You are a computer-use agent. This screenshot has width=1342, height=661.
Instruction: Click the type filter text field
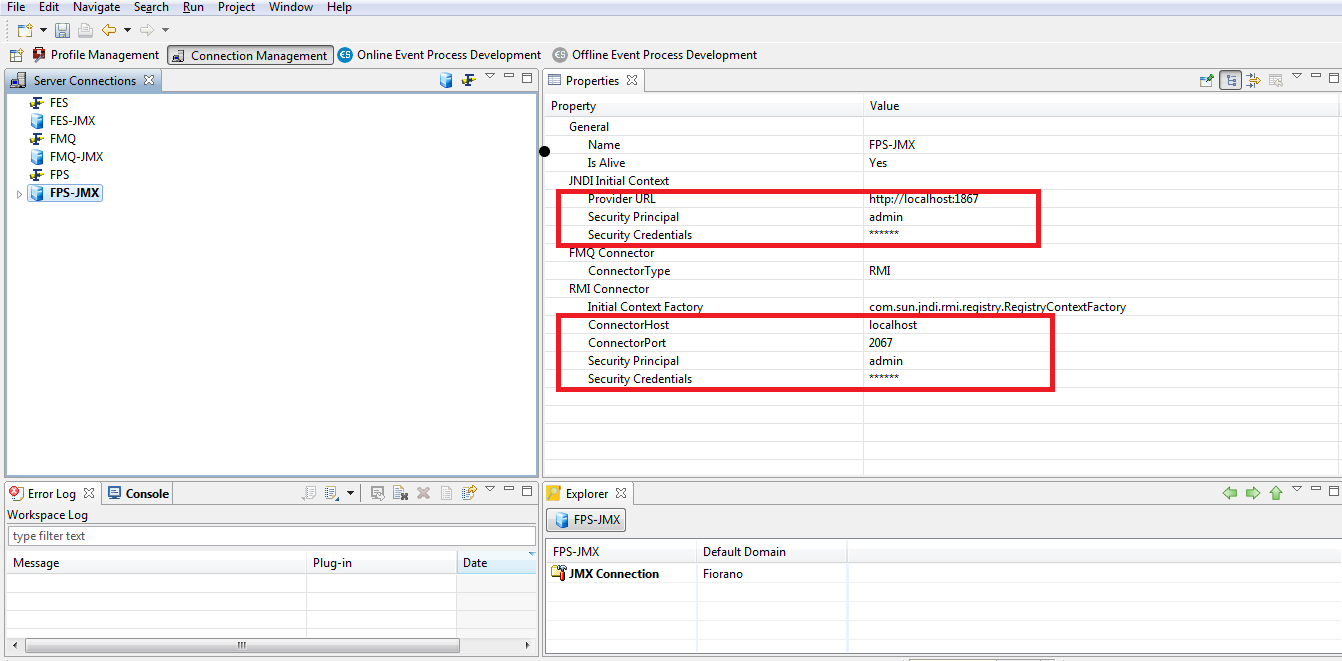pyautogui.click(x=270, y=536)
